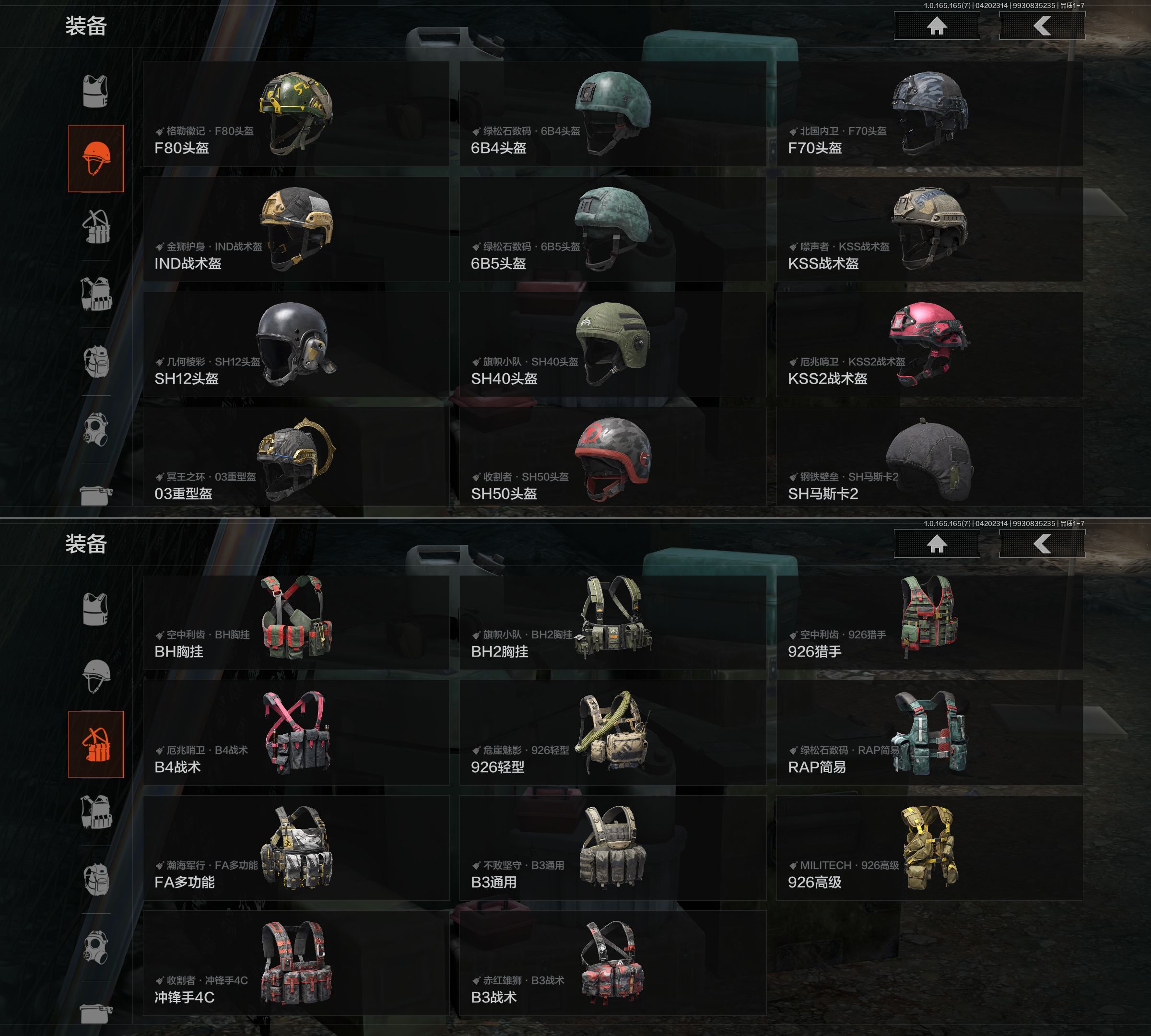Select the BH2胸挂 chest rig card
The width and height of the screenshot is (1151, 1036).
pyautogui.click(x=612, y=622)
